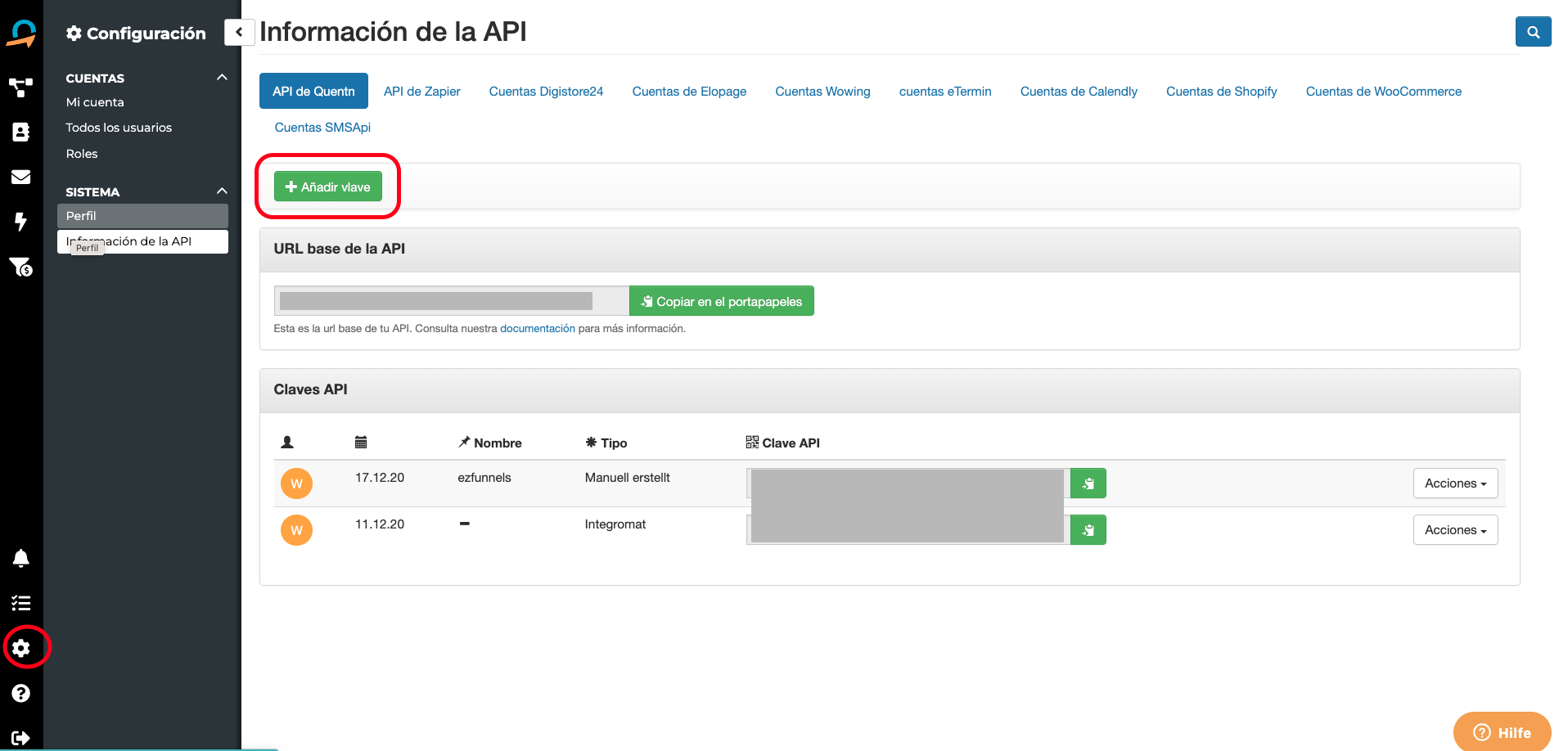Click the user avatar in Integromat row
Image resolution: width=1568 pixels, height=751 pixels.
pyautogui.click(x=296, y=530)
